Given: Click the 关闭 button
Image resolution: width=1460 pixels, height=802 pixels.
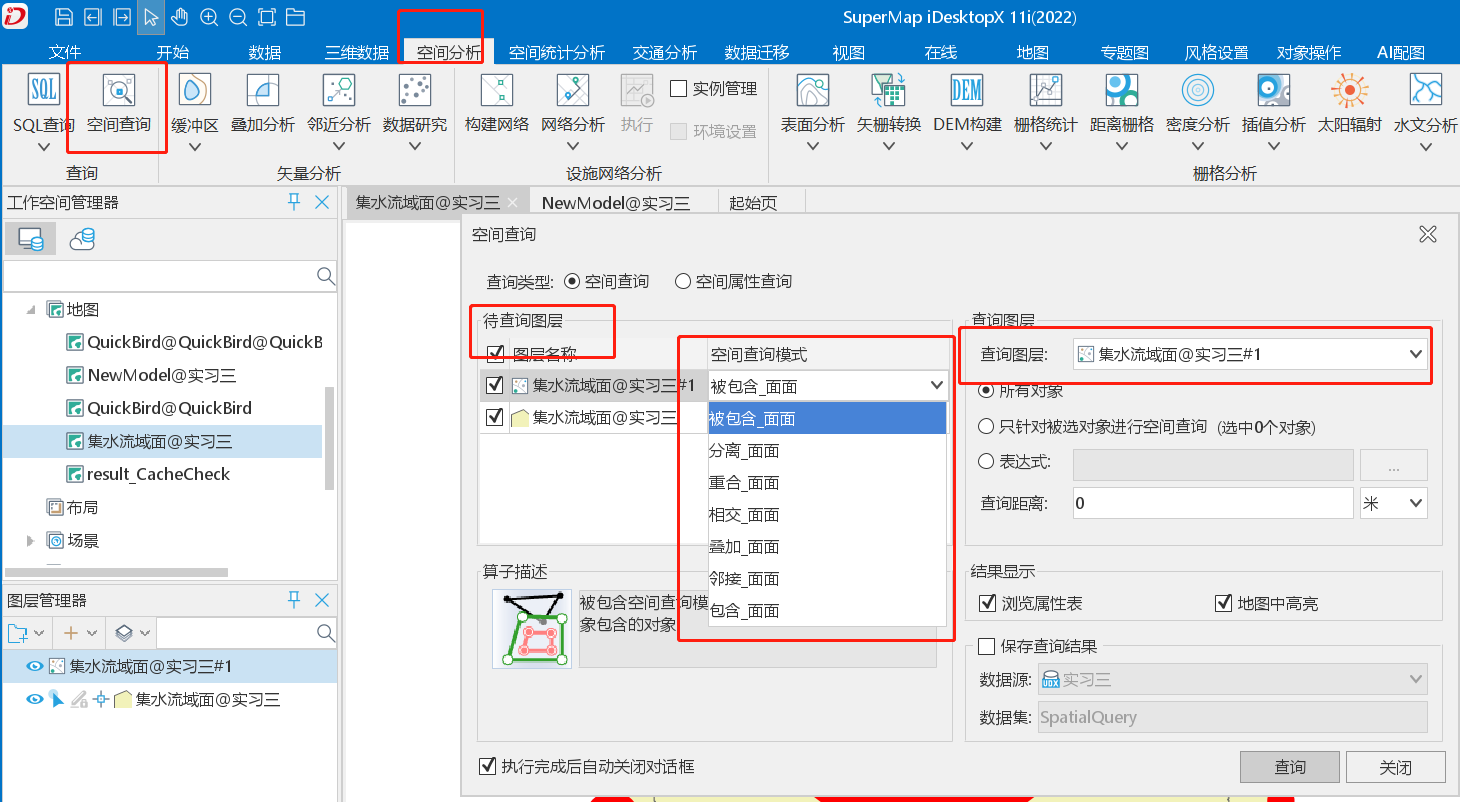Looking at the screenshot, I should coord(1395,767).
